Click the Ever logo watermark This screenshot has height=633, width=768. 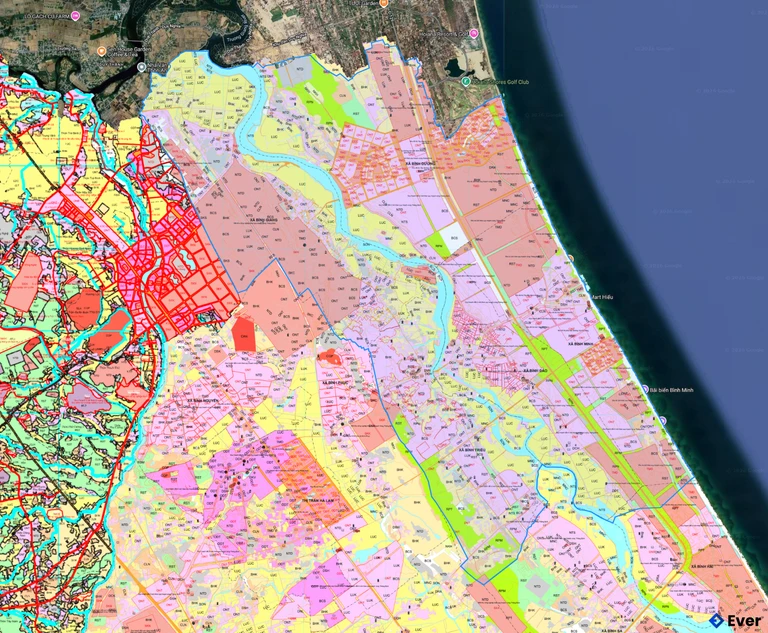[x=736, y=620]
